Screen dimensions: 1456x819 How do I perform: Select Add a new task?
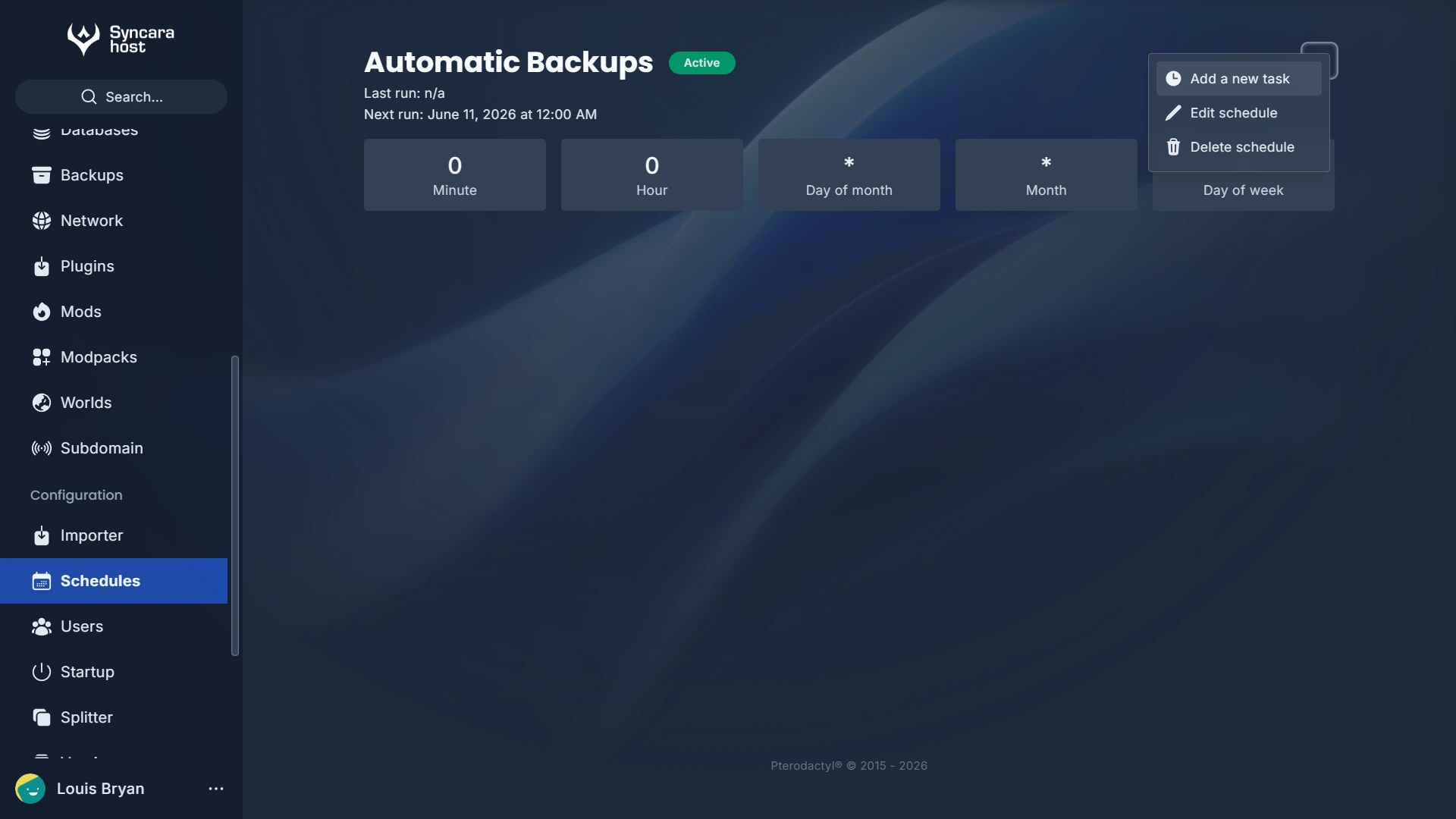click(1239, 79)
